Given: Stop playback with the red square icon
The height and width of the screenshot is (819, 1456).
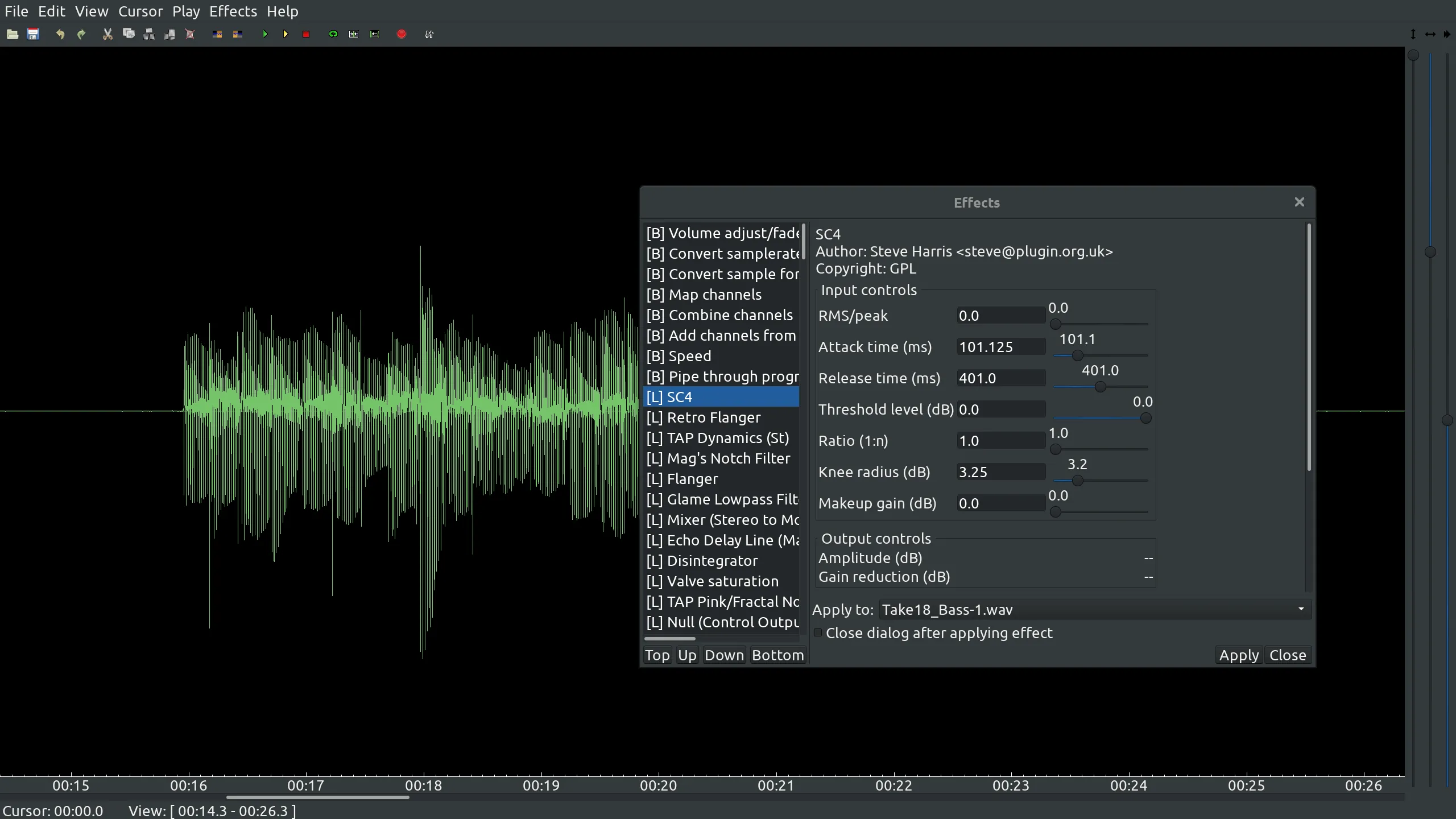Looking at the screenshot, I should tap(306, 34).
